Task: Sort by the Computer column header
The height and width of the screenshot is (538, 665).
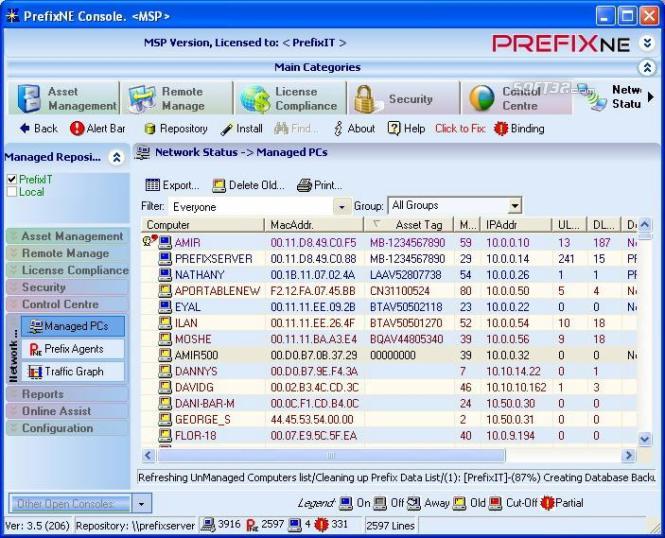Action: [203, 225]
